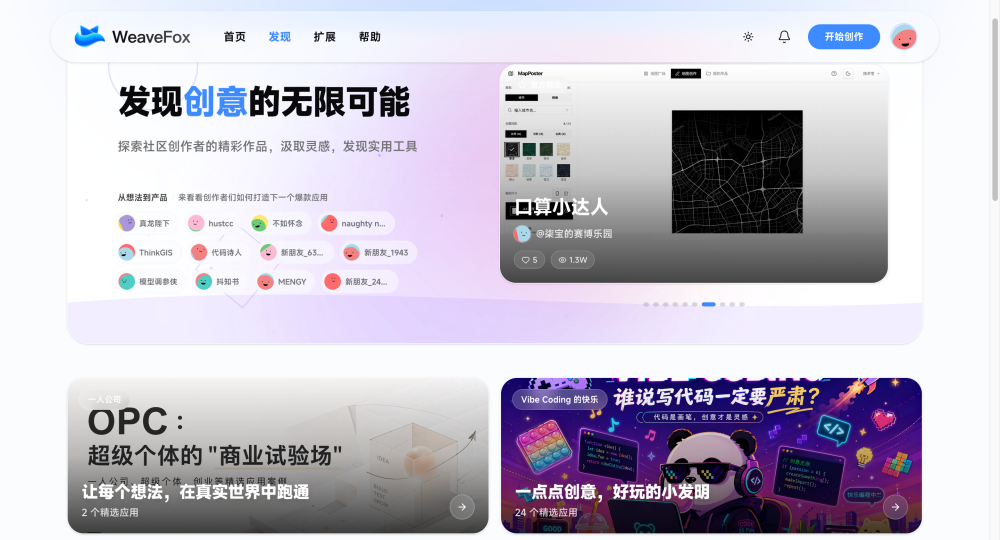Open the 口算小达人 featured title
Screen dimensions: 1000x540
click(x=561, y=207)
